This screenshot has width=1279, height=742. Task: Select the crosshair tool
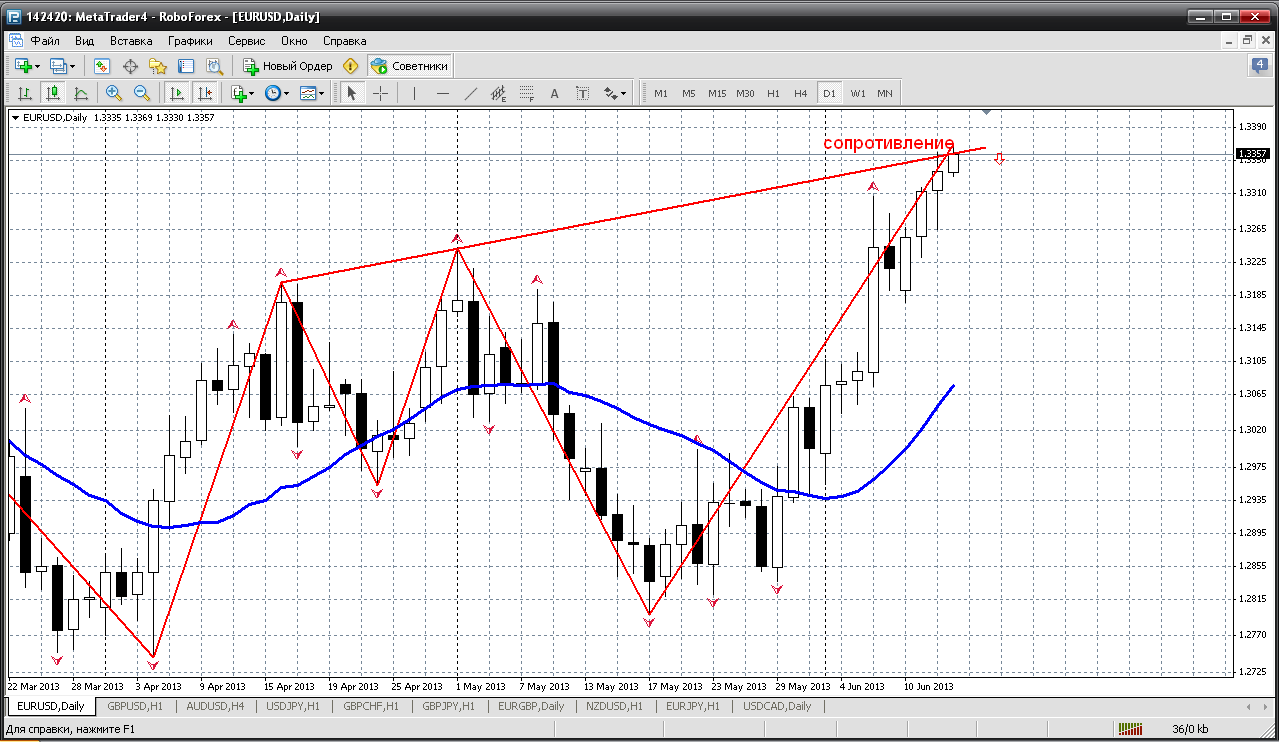point(381,93)
